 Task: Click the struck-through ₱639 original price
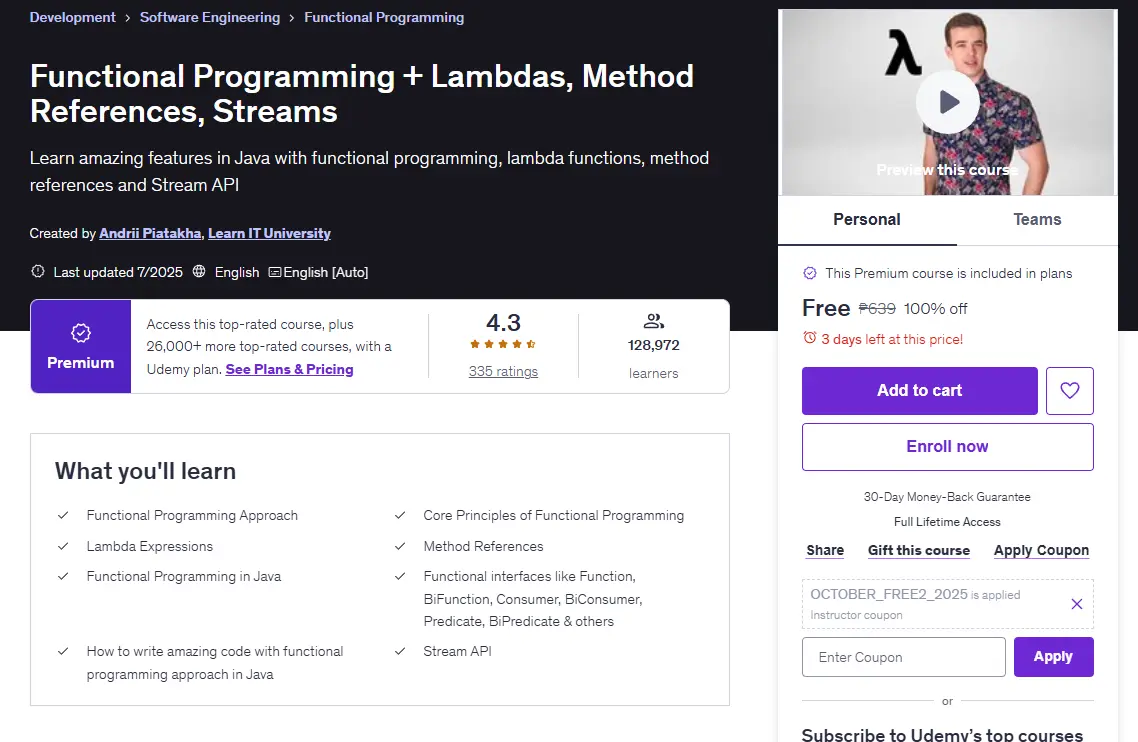click(x=877, y=309)
